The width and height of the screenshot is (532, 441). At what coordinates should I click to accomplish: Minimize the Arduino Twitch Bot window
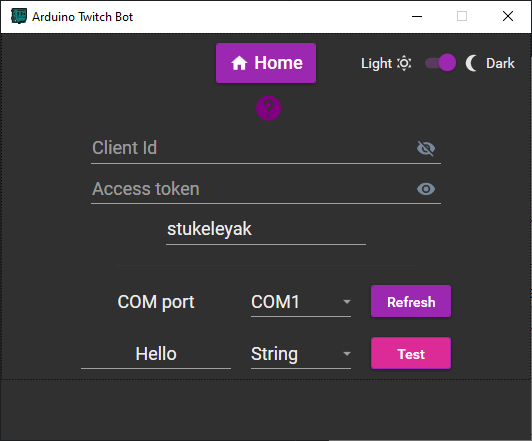[x=417, y=16]
